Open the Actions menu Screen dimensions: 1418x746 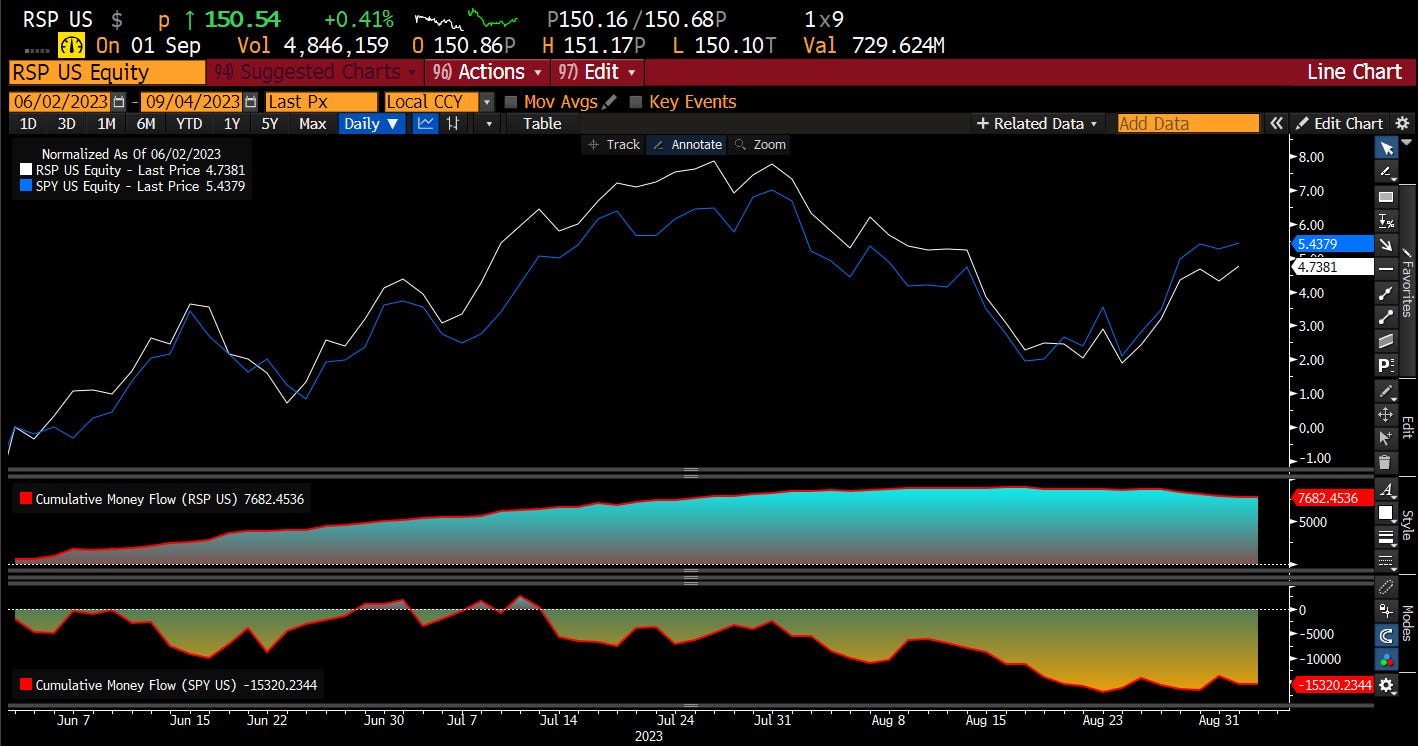click(487, 72)
